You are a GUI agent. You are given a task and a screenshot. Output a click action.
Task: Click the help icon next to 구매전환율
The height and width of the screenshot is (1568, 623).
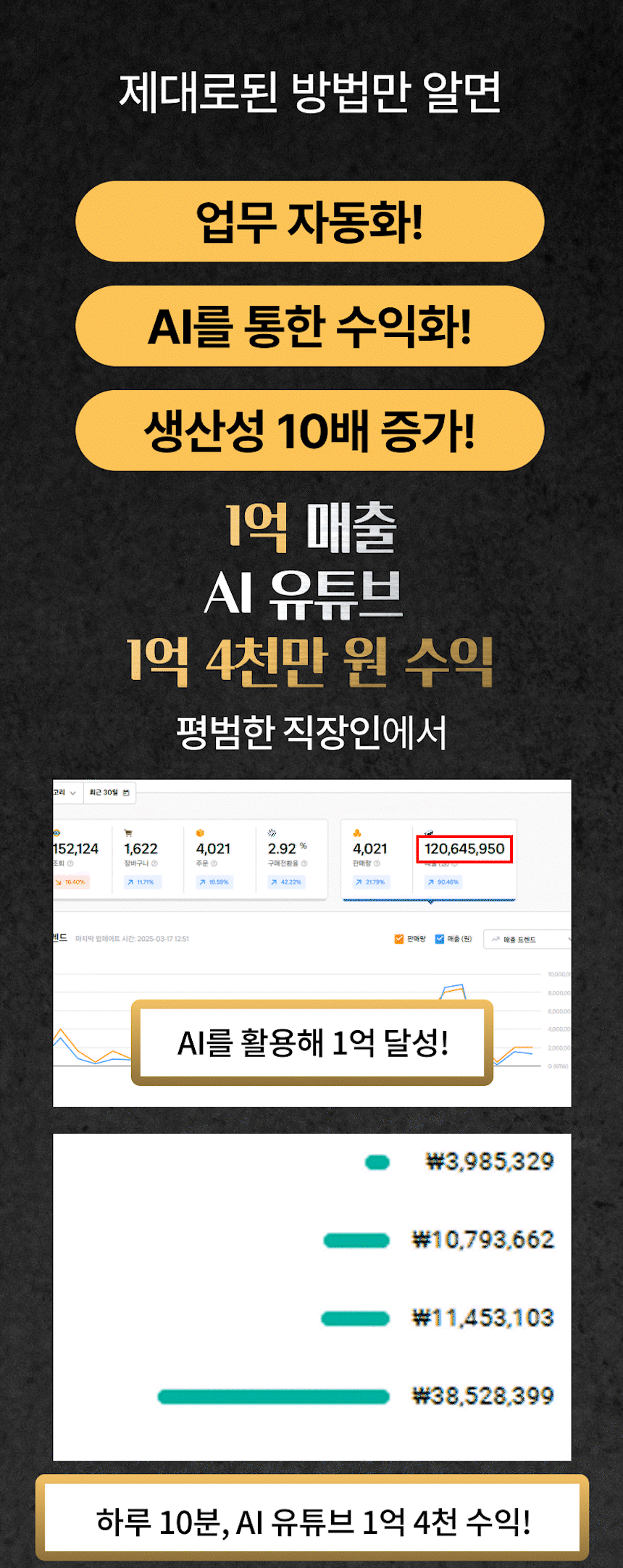[x=304, y=863]
